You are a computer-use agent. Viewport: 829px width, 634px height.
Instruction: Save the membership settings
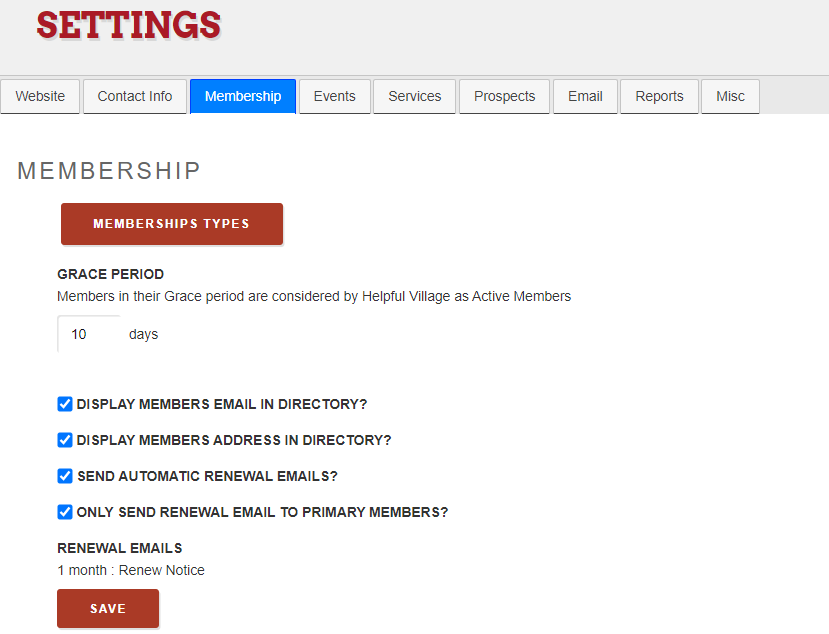point(107,608)
